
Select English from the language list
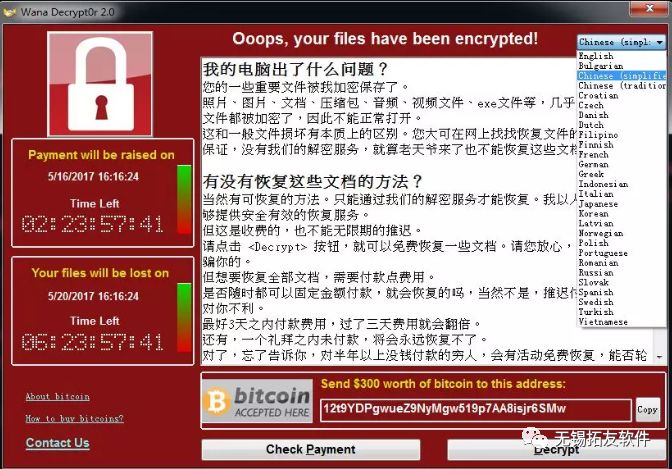[x=596, y=56]
